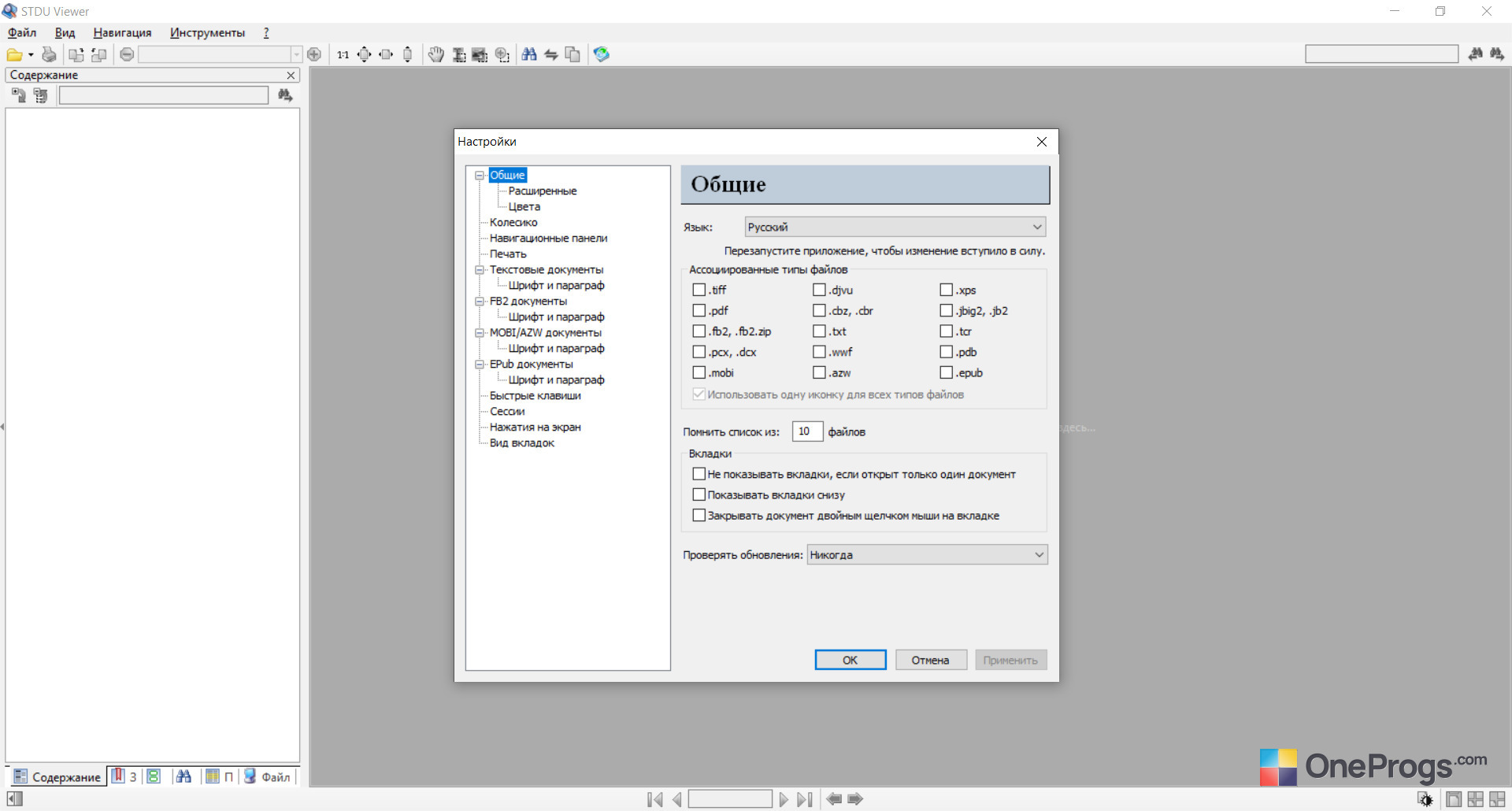1512x811 pixels.
Task: Click expand all icon in contents panel
Action: [x=19, y=95]
